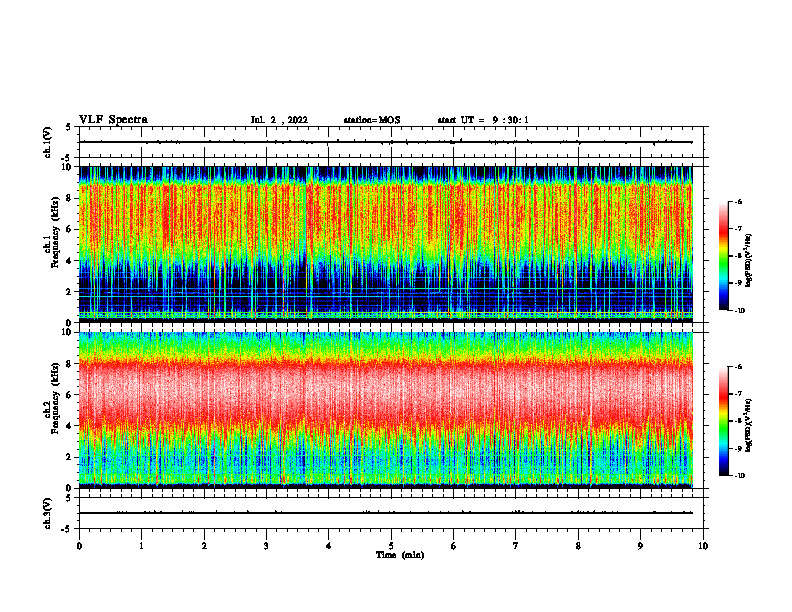The height and width of the screenshot is (612, 792).
Task: Click the "4" kHz tick on ch.1 frequency axis
Action: 70,261
